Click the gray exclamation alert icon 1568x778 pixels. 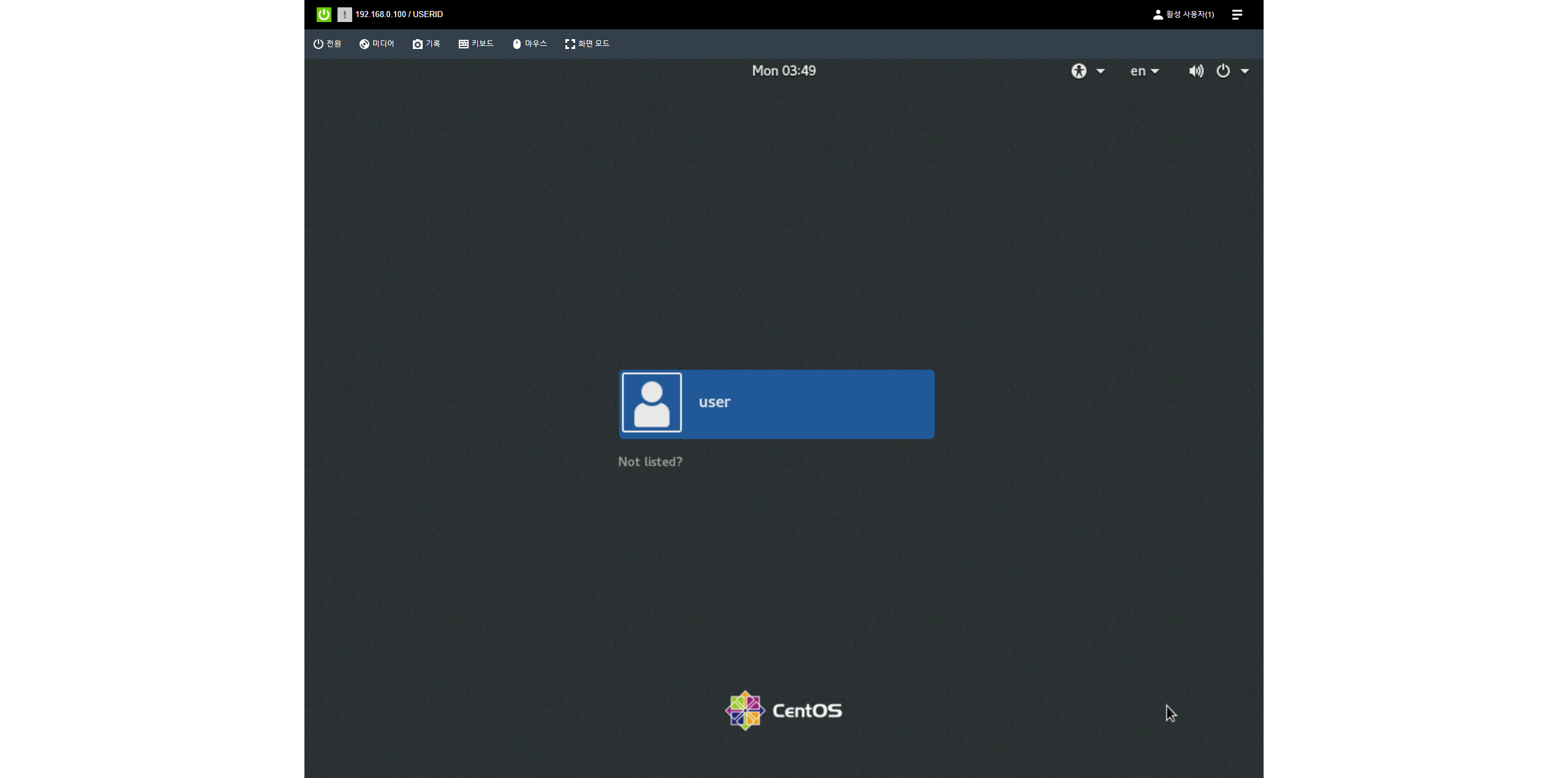[344, 14]
